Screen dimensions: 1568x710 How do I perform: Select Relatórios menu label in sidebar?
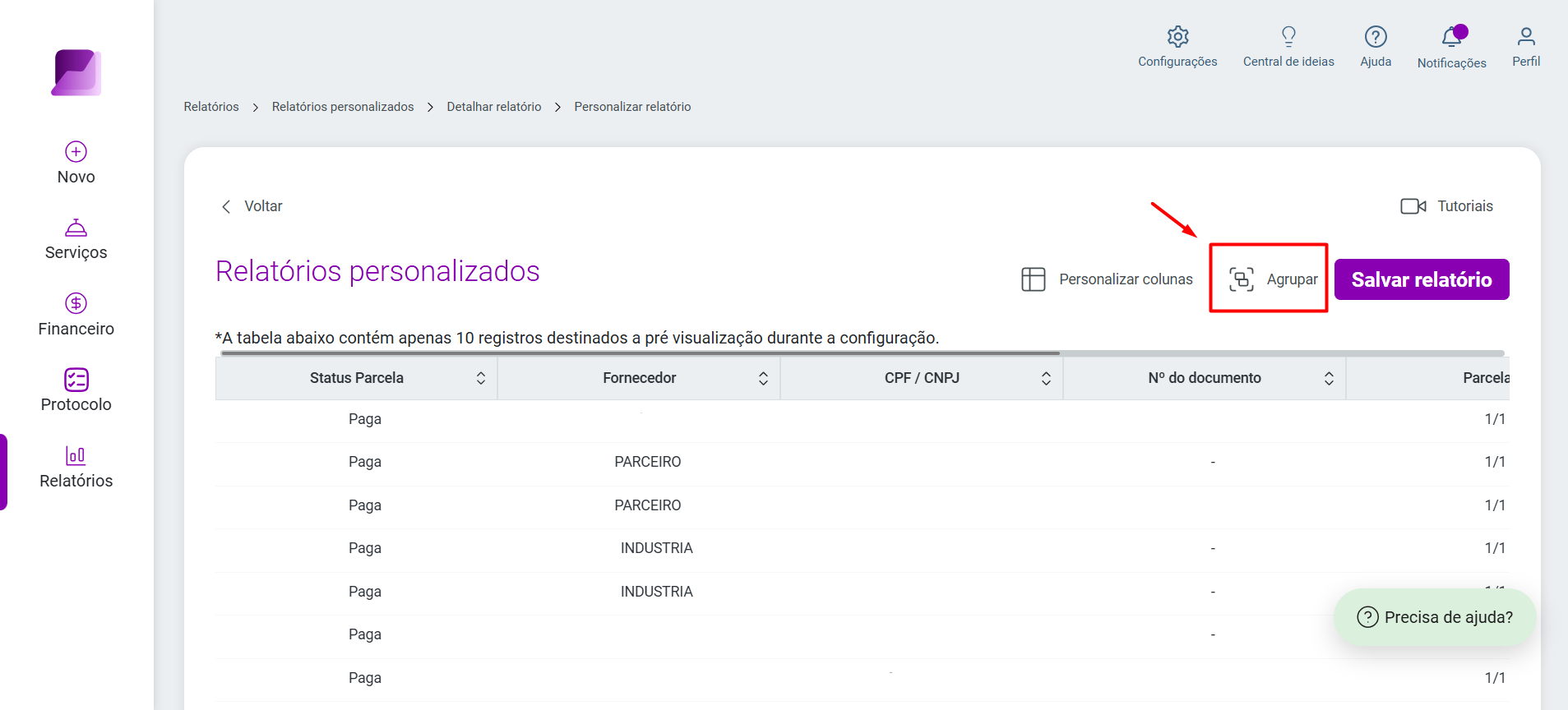coord(76,481)
